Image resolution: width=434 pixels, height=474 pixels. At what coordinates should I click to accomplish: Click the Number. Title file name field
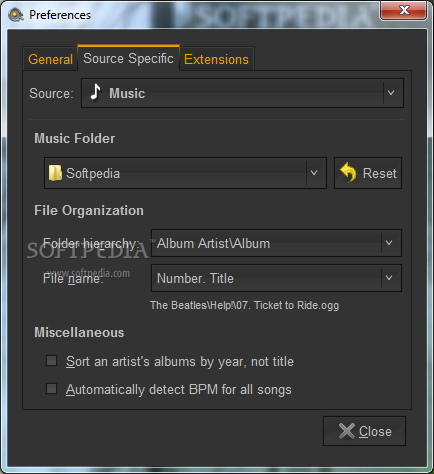pyautogui.click(x=276, y=278)
